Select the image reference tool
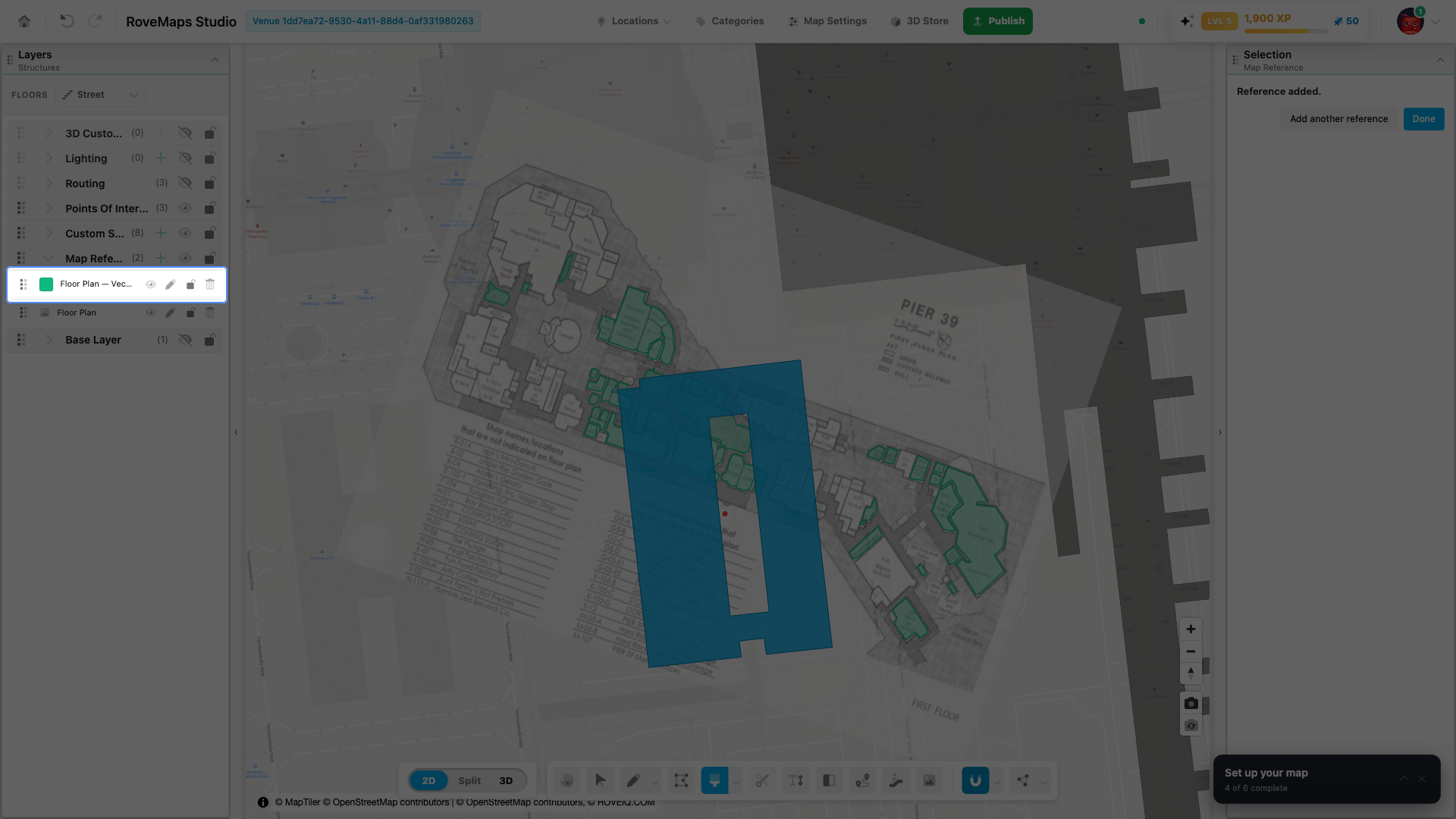This screenshot has width=1456, height=819. (929, 780)
